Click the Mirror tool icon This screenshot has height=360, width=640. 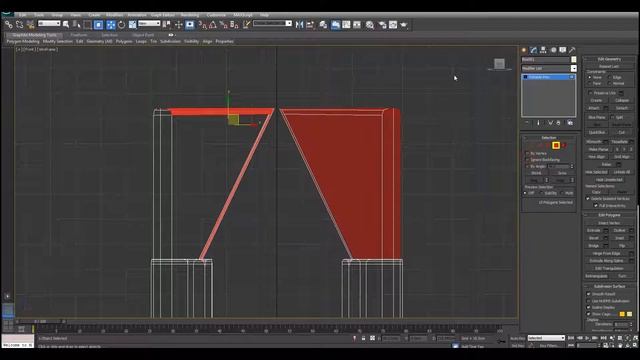point(299,25)
